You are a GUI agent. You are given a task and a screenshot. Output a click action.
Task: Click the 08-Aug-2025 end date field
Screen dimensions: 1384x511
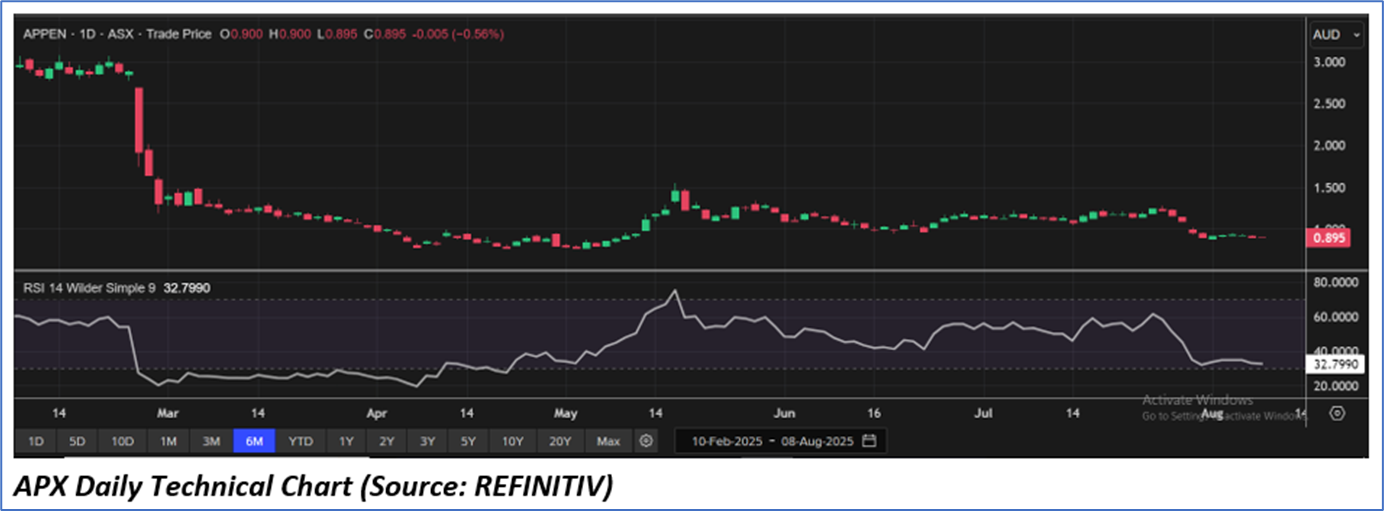pos(816,441)
